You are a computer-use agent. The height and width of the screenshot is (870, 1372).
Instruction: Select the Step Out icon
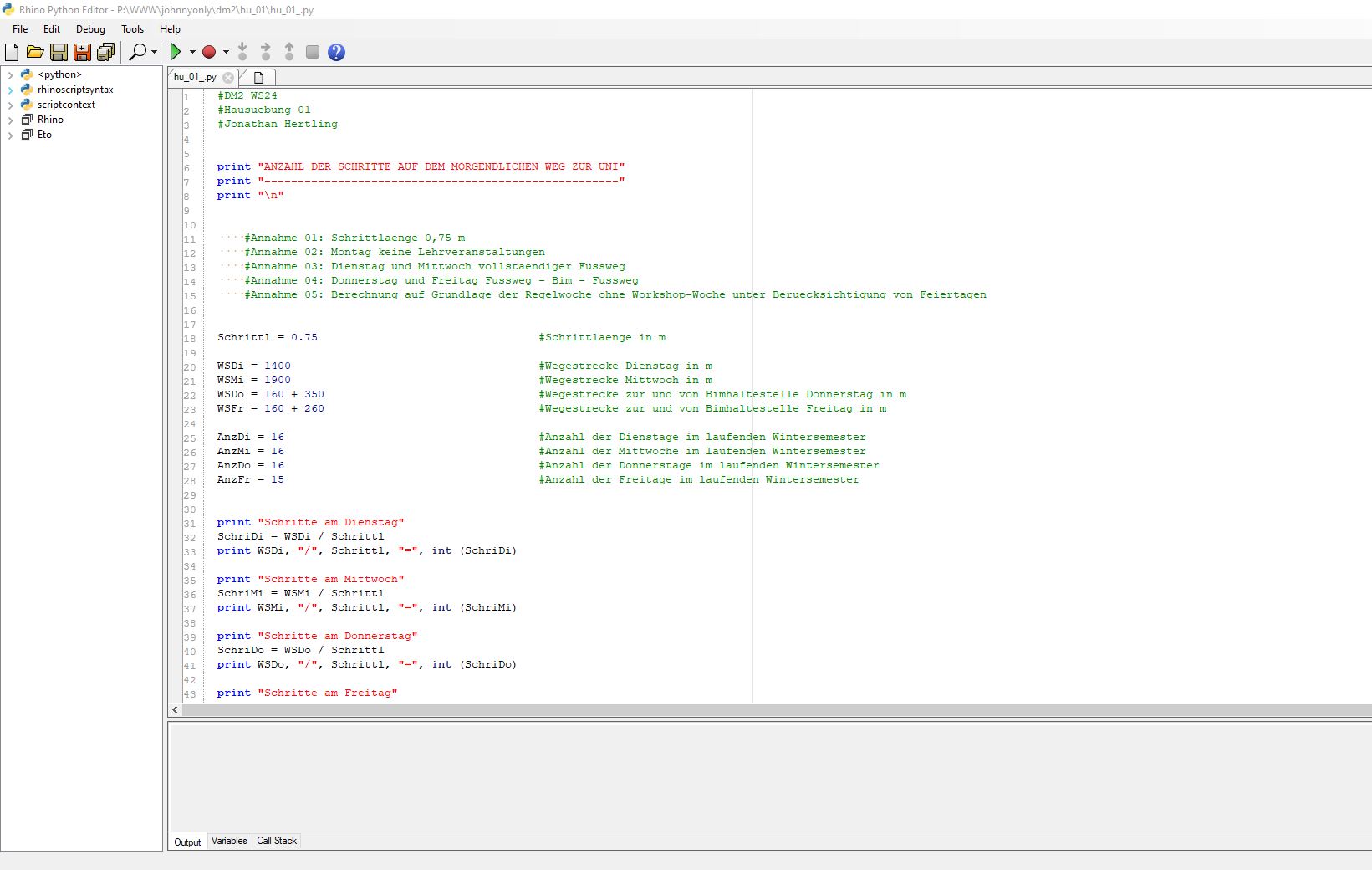click(288, 51)
